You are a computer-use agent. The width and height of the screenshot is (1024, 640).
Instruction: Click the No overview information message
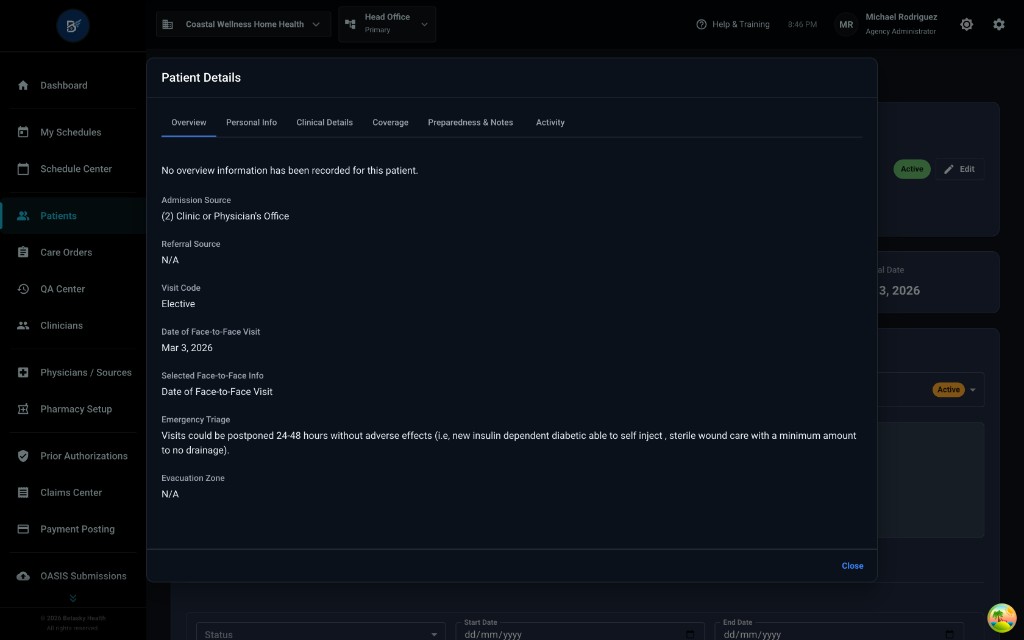(x=289, y=170)
